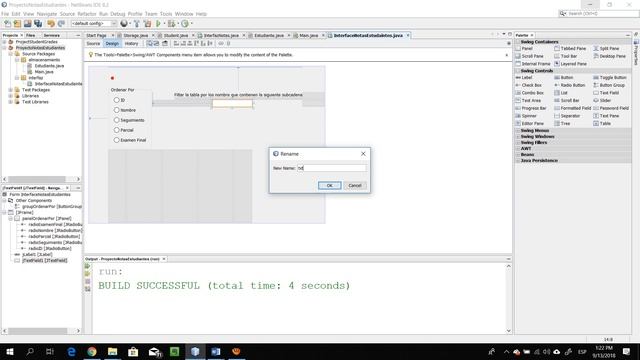Open the Start Page tab

pyautogui.click(x=96, y=36)
